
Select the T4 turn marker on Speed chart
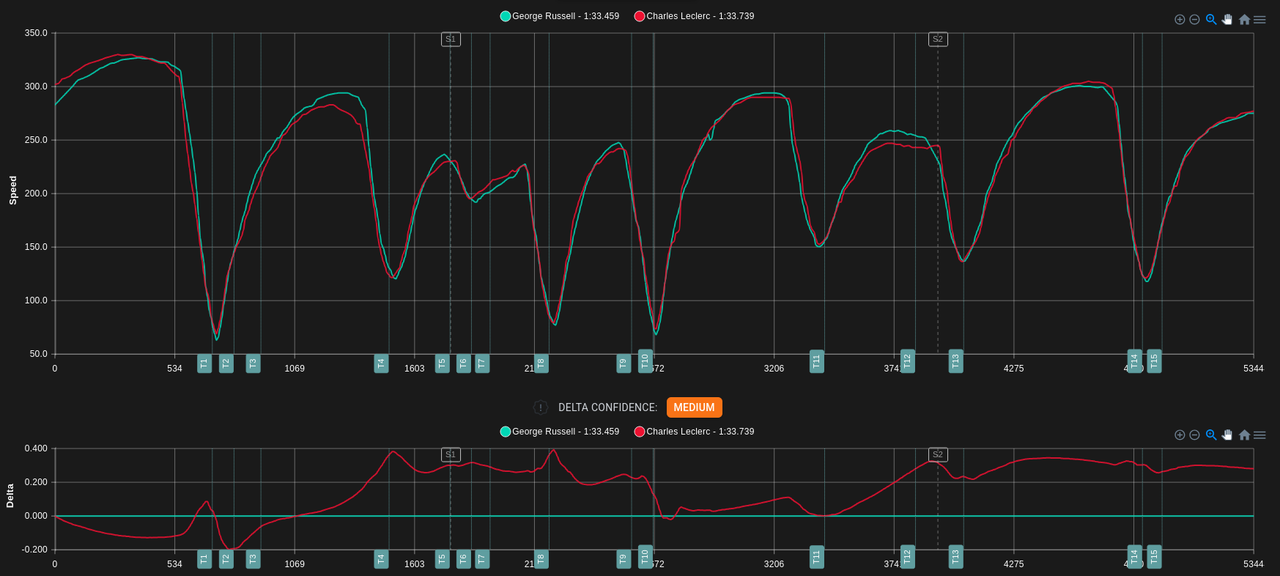click(381, 363)
